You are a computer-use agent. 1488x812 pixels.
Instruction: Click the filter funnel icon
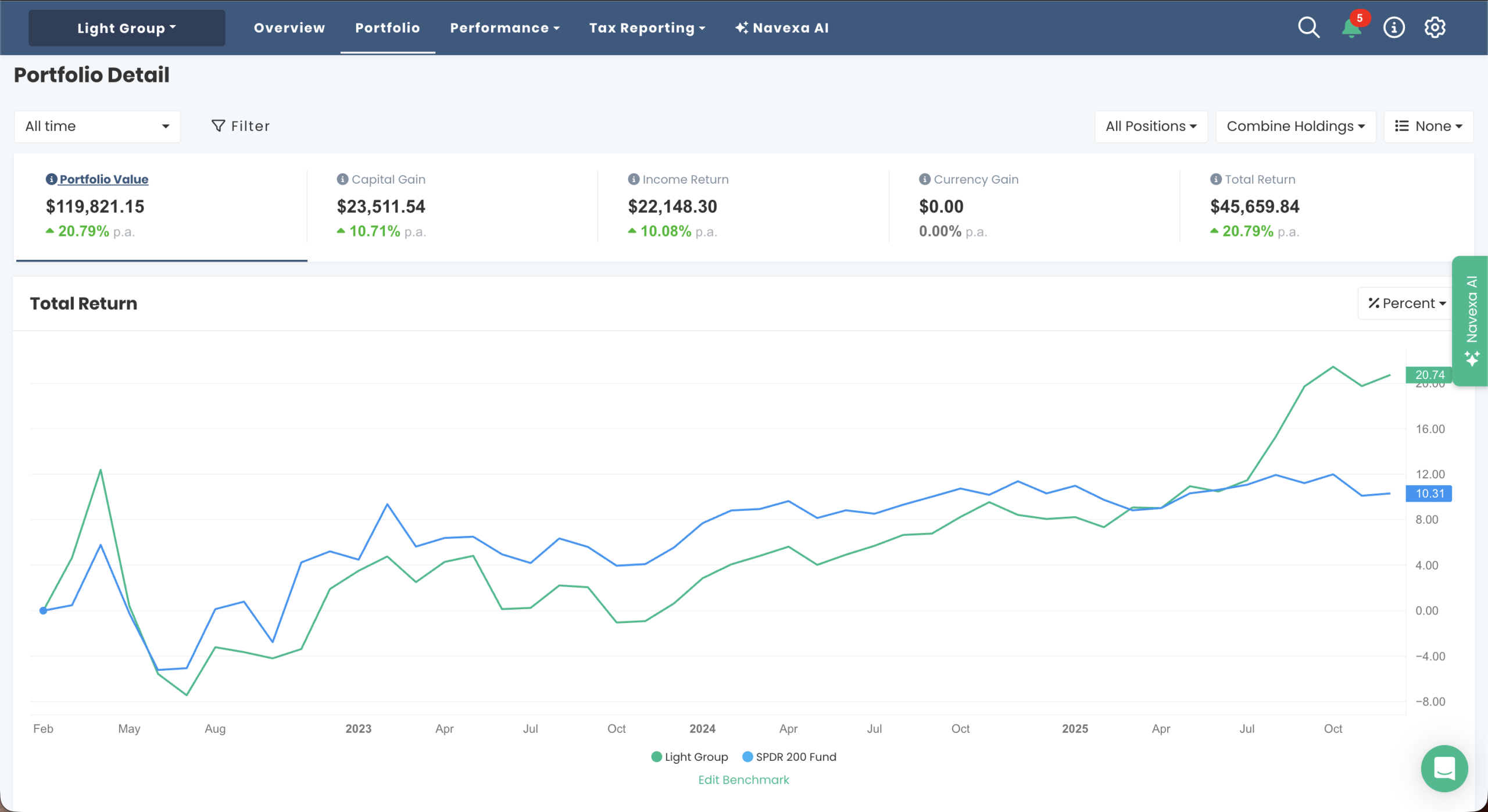tap(218, 126)
